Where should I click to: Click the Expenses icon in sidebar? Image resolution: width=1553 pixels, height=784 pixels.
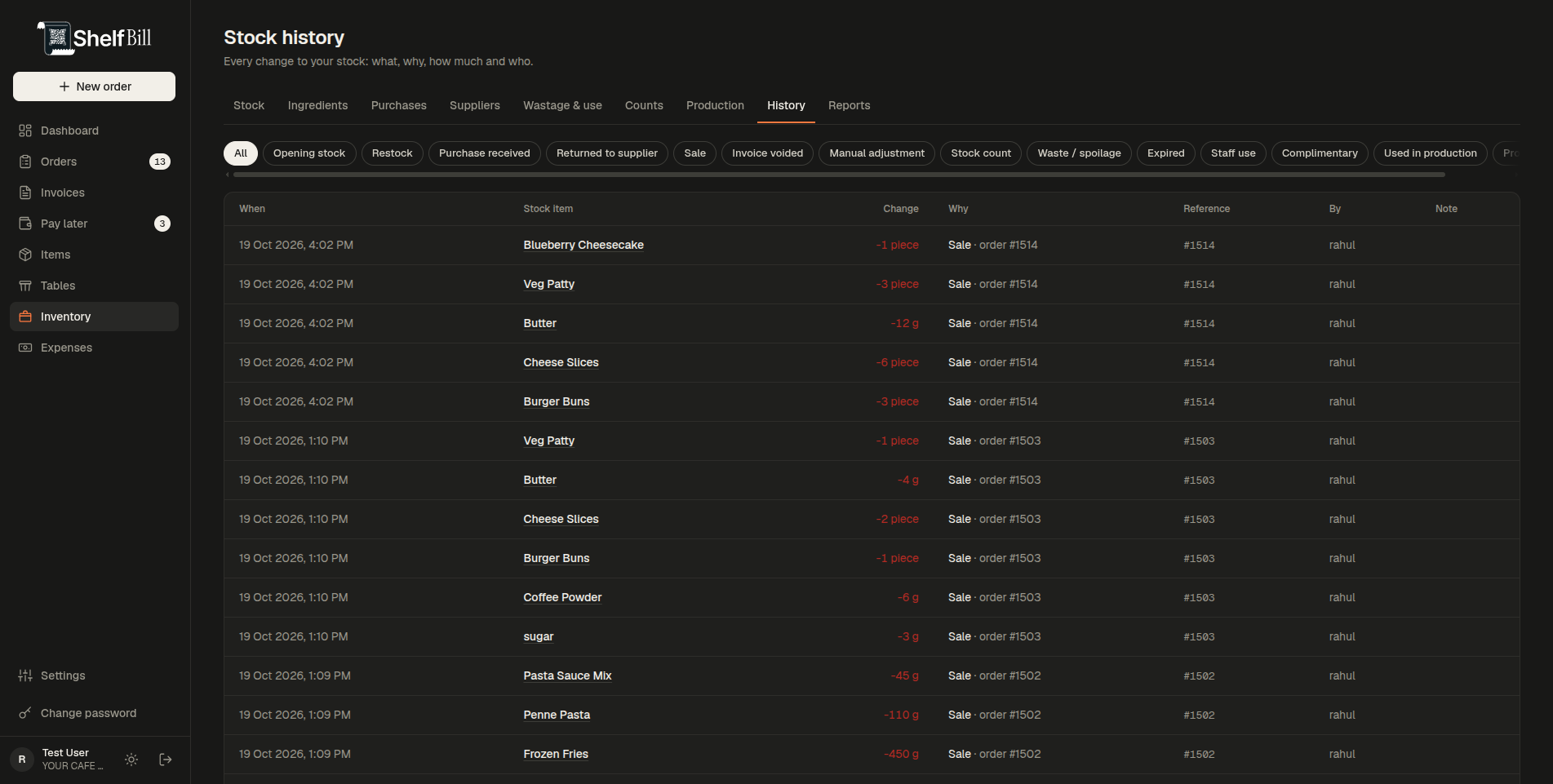coord(25,348)
